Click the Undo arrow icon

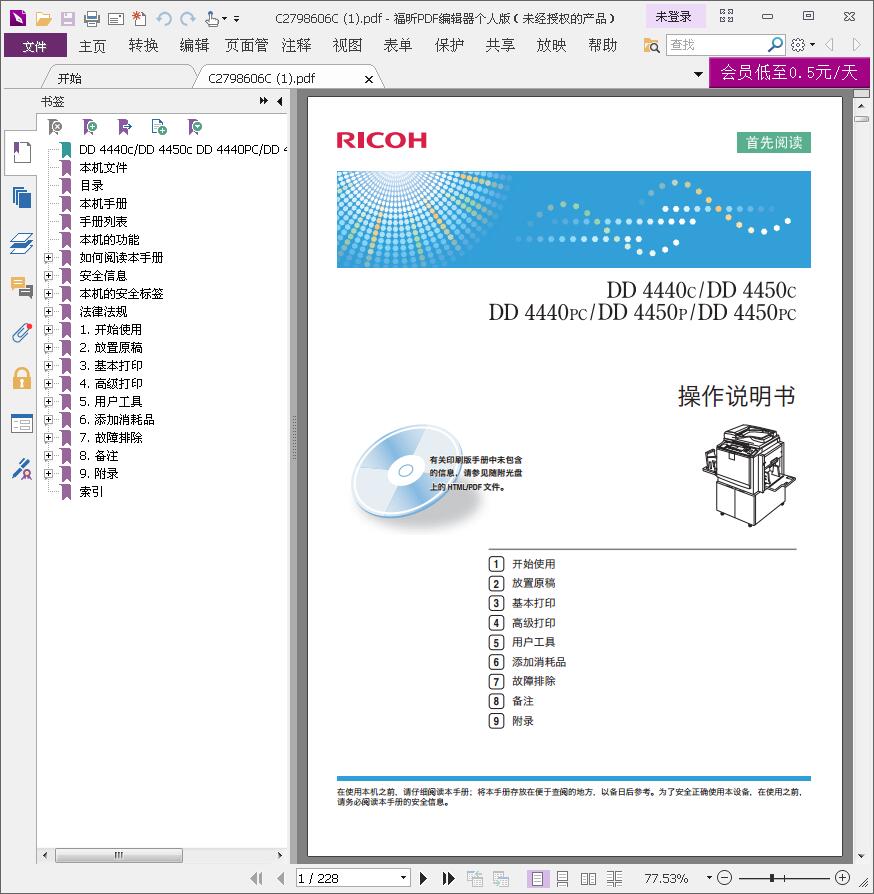[x=164, y=19]
